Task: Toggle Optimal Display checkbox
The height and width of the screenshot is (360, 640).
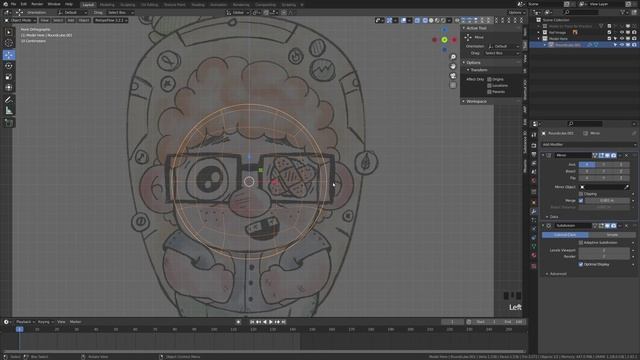Action: point(581,264)
